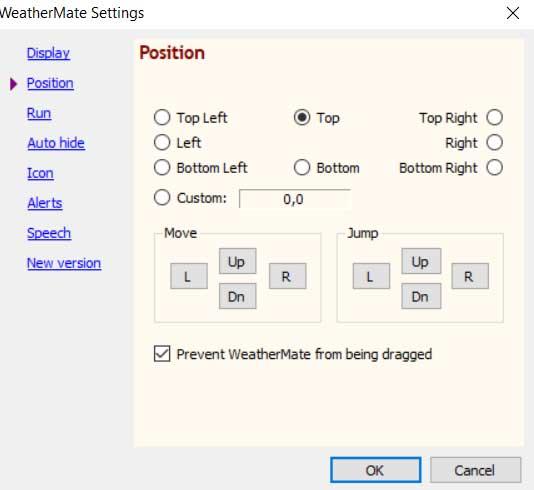Toggle Prevent WeatherMate from being dragged

(x=162, y=354)
